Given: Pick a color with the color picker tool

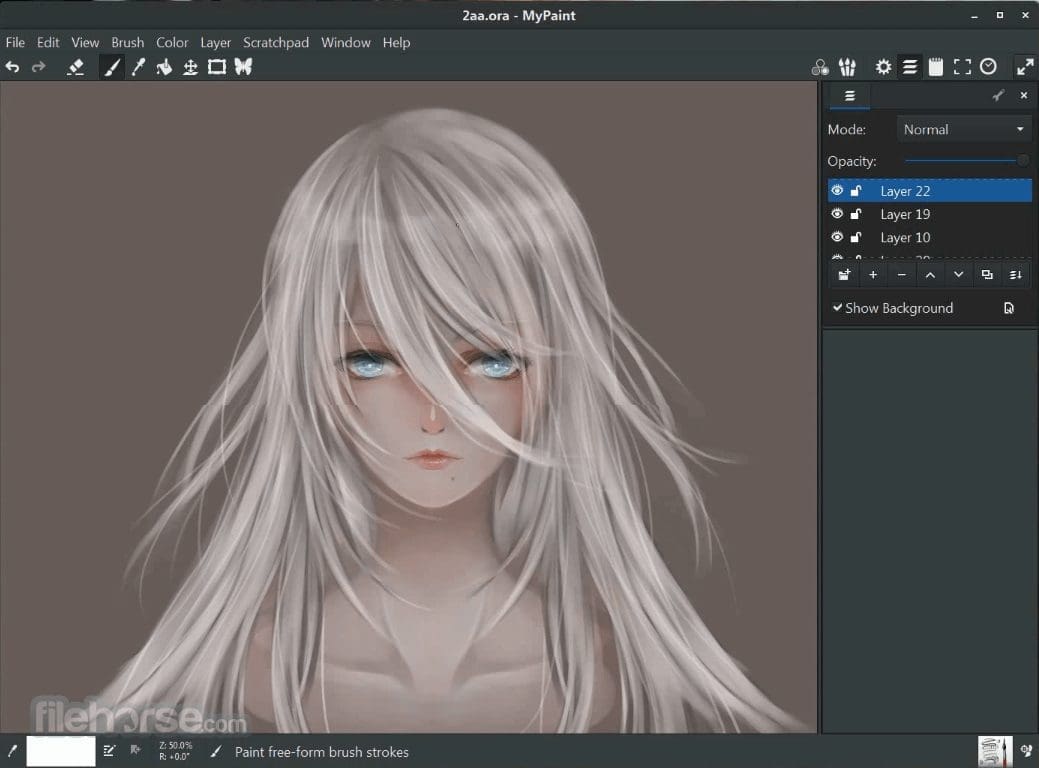Looking at the screenshot, I should 138,66.
